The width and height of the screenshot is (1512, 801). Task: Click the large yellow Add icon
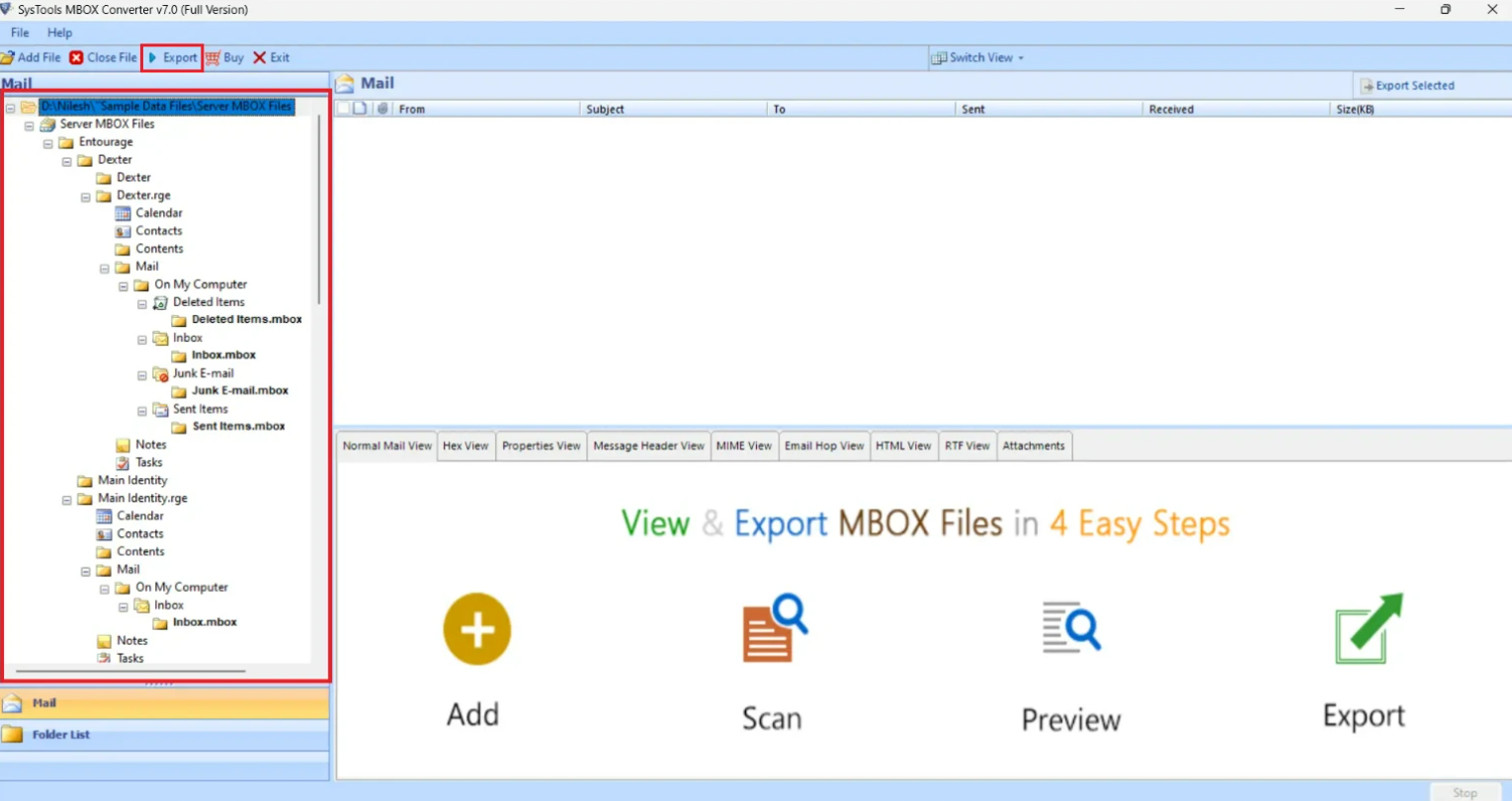pyautogui.click(x=476, y=629)
